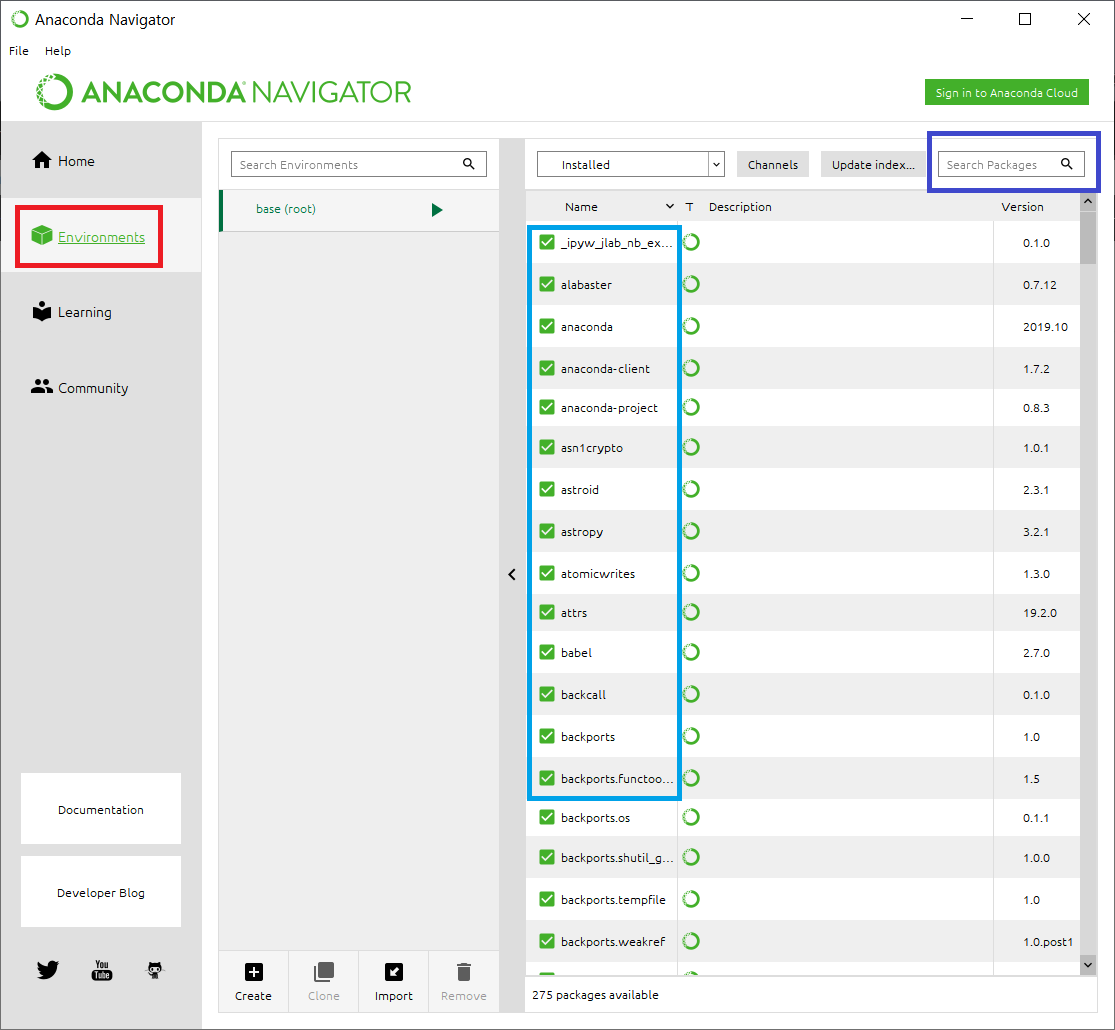Screen dimensions: 1115x1030
Task: Click the conda type icon for asn1crypto
Action: pyautogui.click(x=691, y=447)
